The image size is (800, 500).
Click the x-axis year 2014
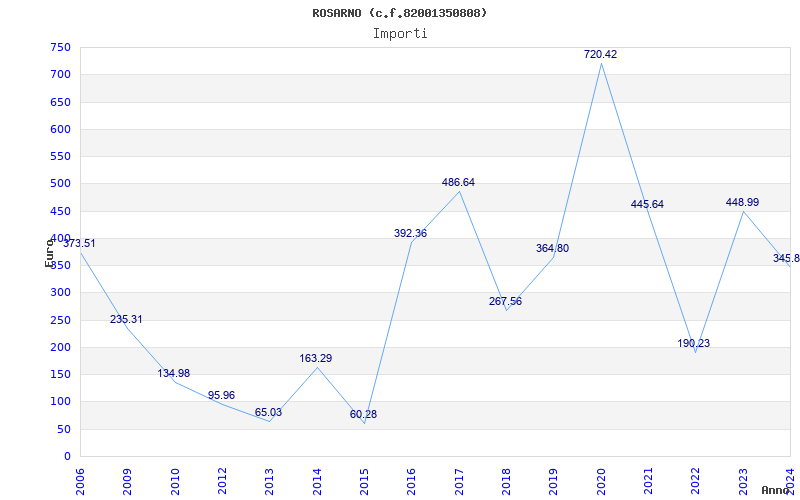317,482
